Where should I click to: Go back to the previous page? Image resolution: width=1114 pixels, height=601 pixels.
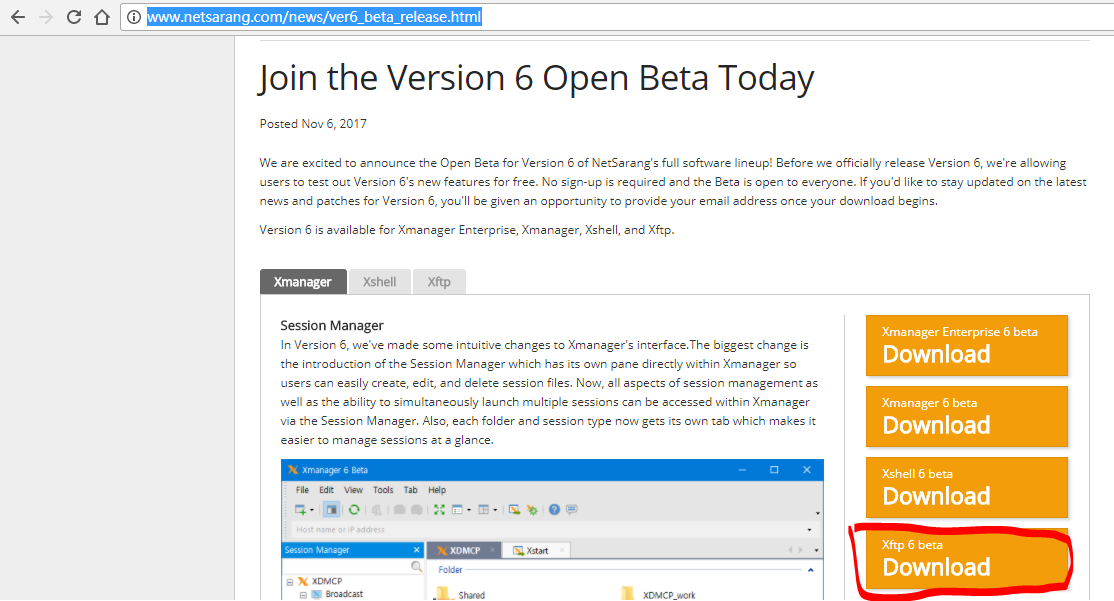[18, 17]
